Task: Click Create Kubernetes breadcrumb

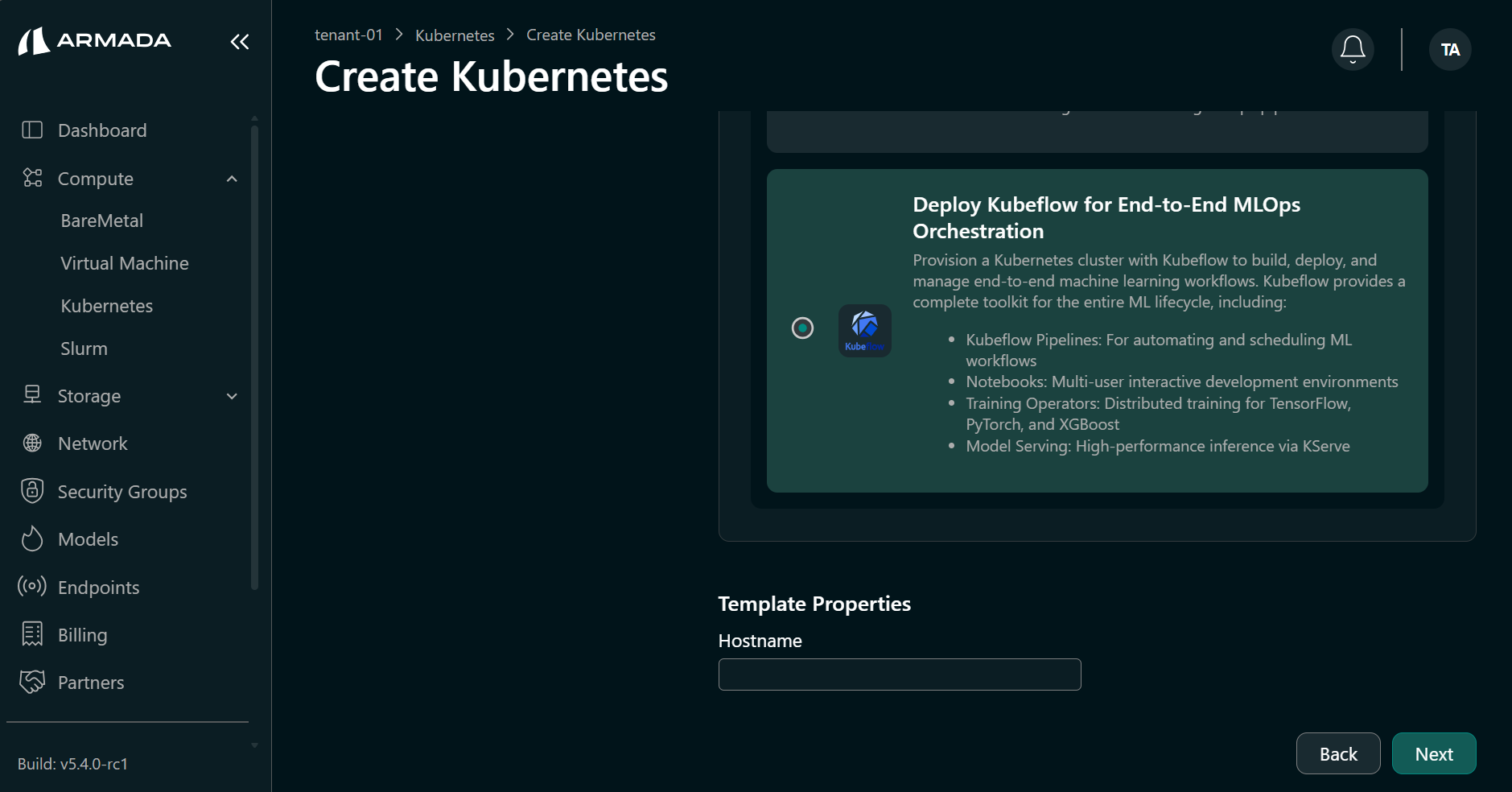Action: 591,35
